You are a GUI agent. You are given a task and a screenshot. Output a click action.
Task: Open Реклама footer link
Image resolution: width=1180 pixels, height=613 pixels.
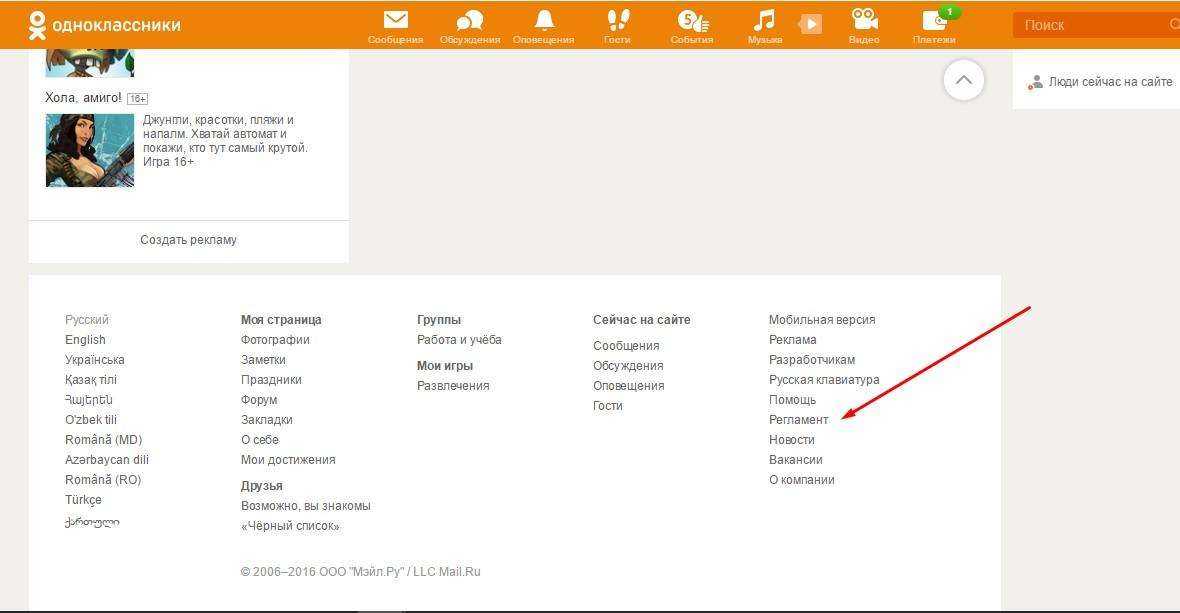pyautogui.click(x=792, y=340)
